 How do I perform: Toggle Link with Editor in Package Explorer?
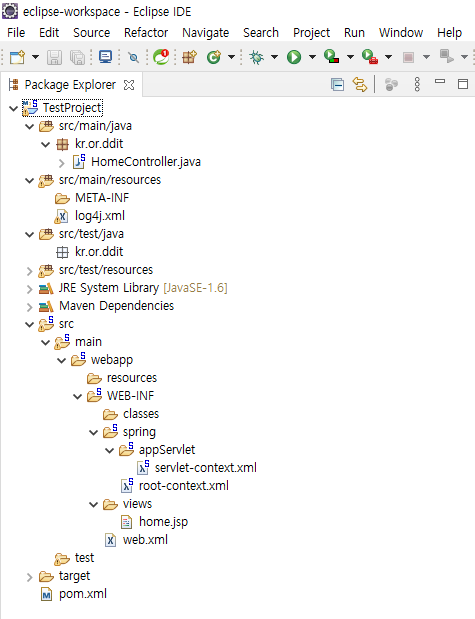tap(360, 84)
